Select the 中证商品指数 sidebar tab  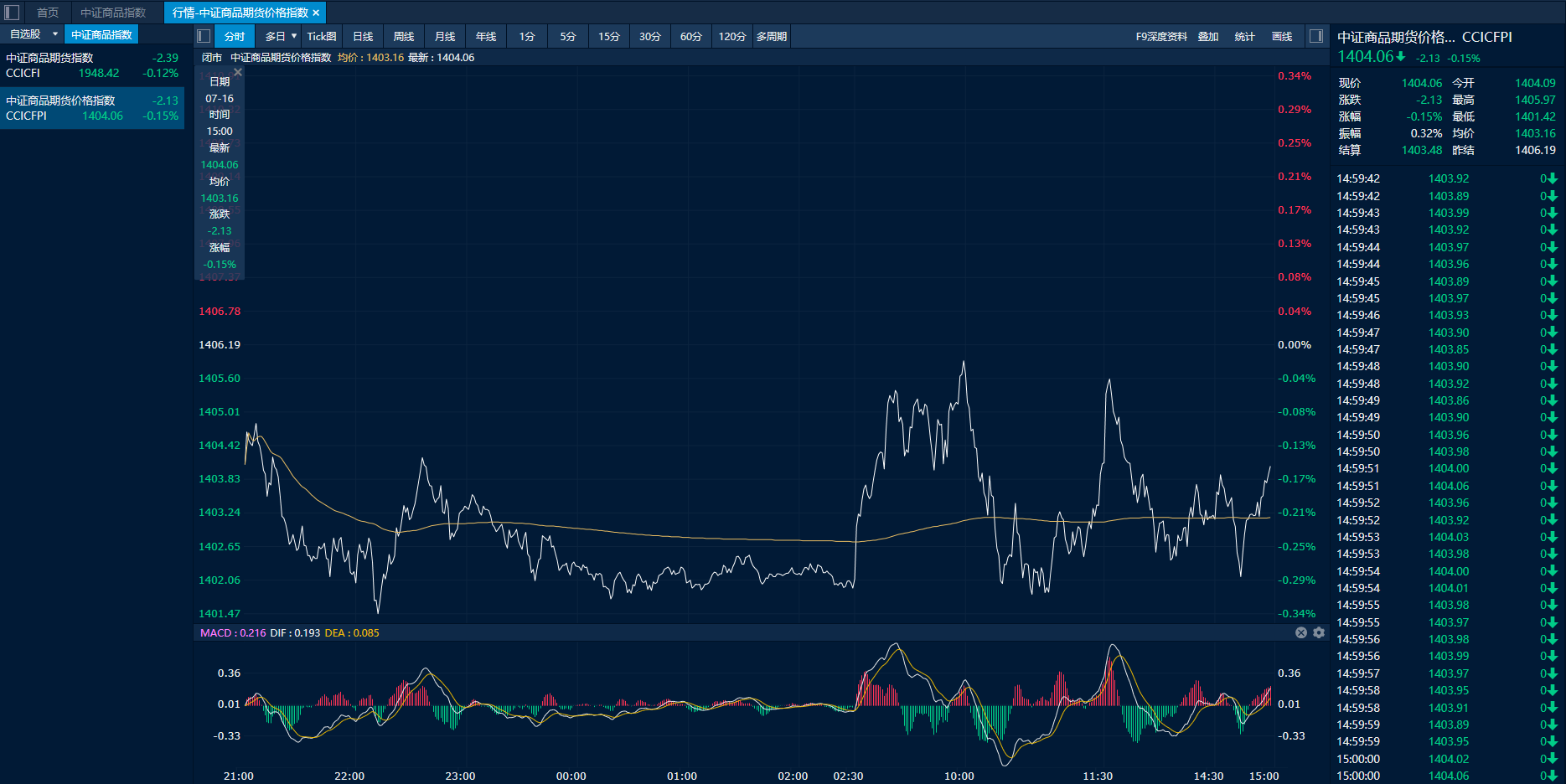click(101, 34)
